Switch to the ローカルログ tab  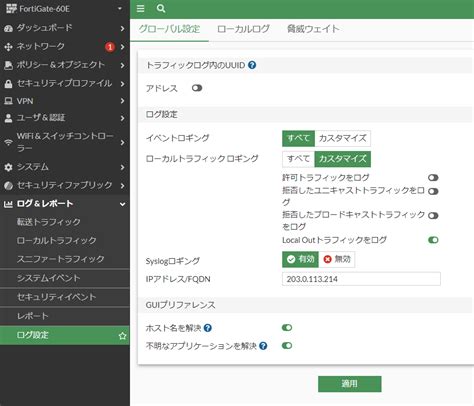pos(243,29)
